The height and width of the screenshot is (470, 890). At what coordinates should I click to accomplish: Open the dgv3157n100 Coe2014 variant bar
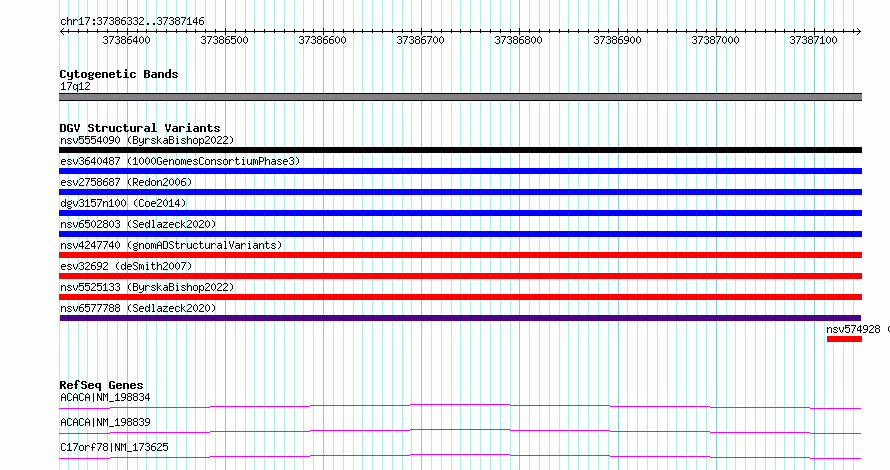click(x=460, y=213)
